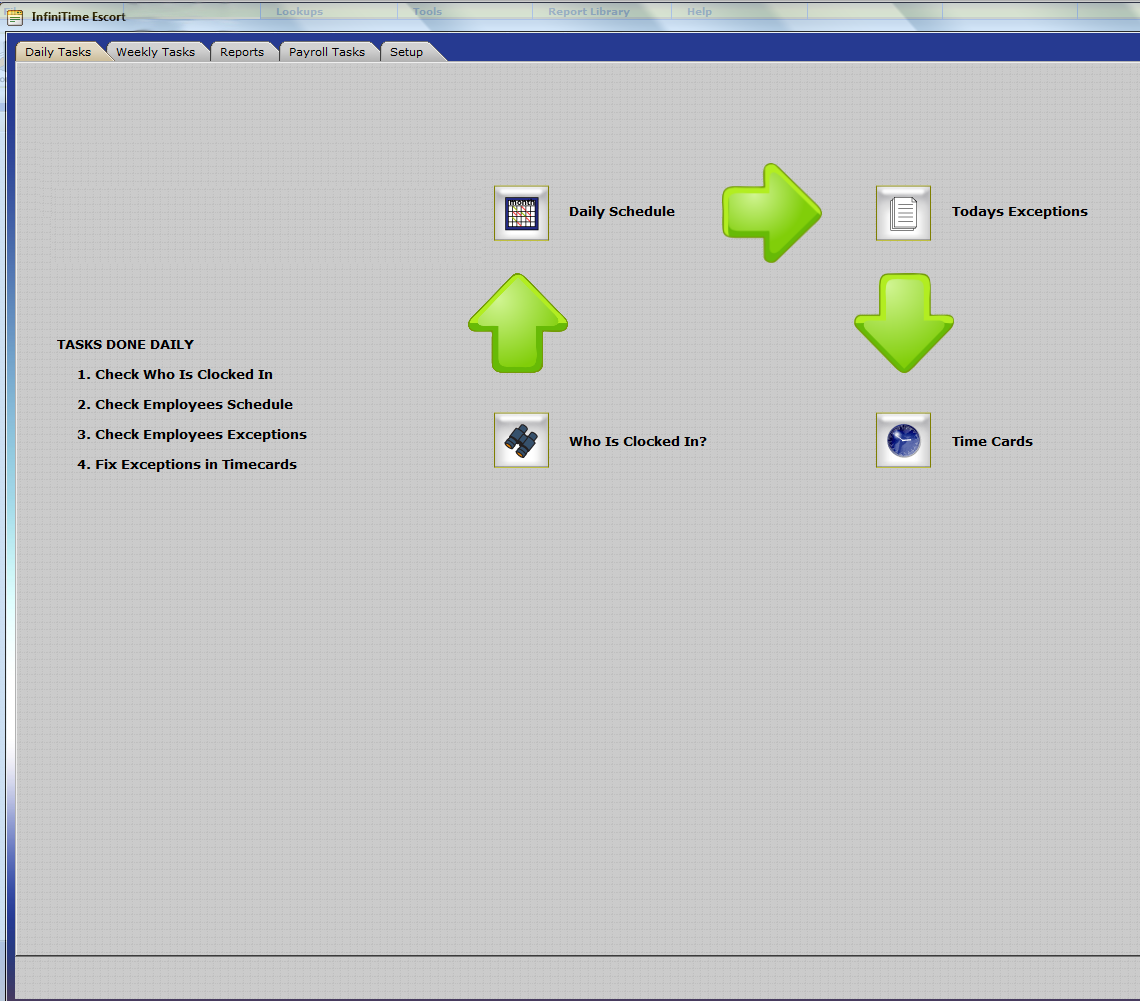Select the Daily Tasks tab
The width and height of the screenshot is (1140, 1001).
point(58,52)
